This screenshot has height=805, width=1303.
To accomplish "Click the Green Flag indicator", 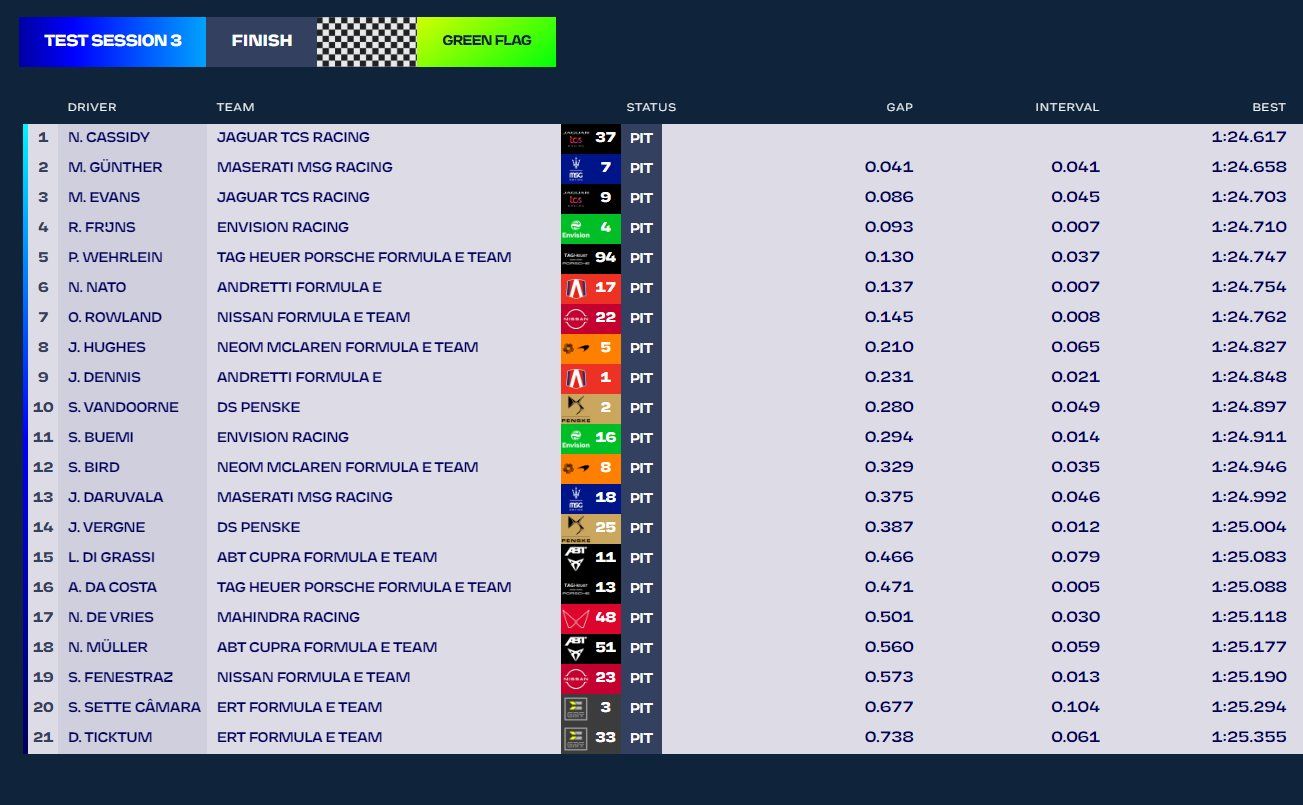I will [x=486, y=41].
